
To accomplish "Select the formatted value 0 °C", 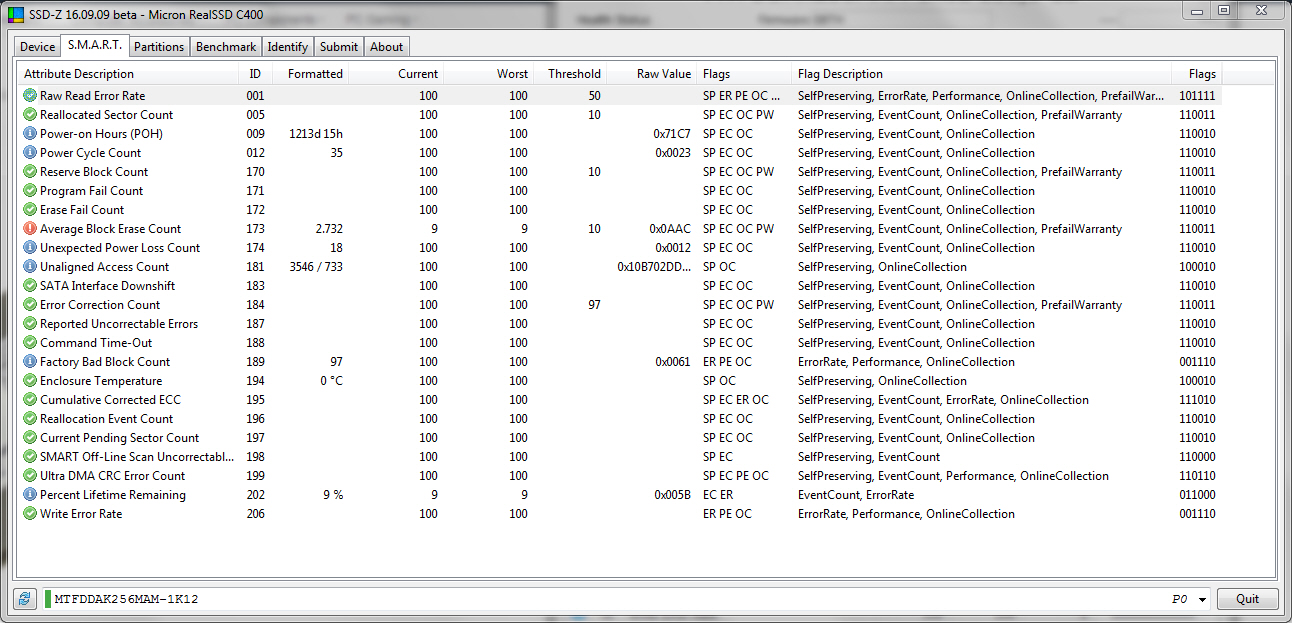I will [331, 381].
